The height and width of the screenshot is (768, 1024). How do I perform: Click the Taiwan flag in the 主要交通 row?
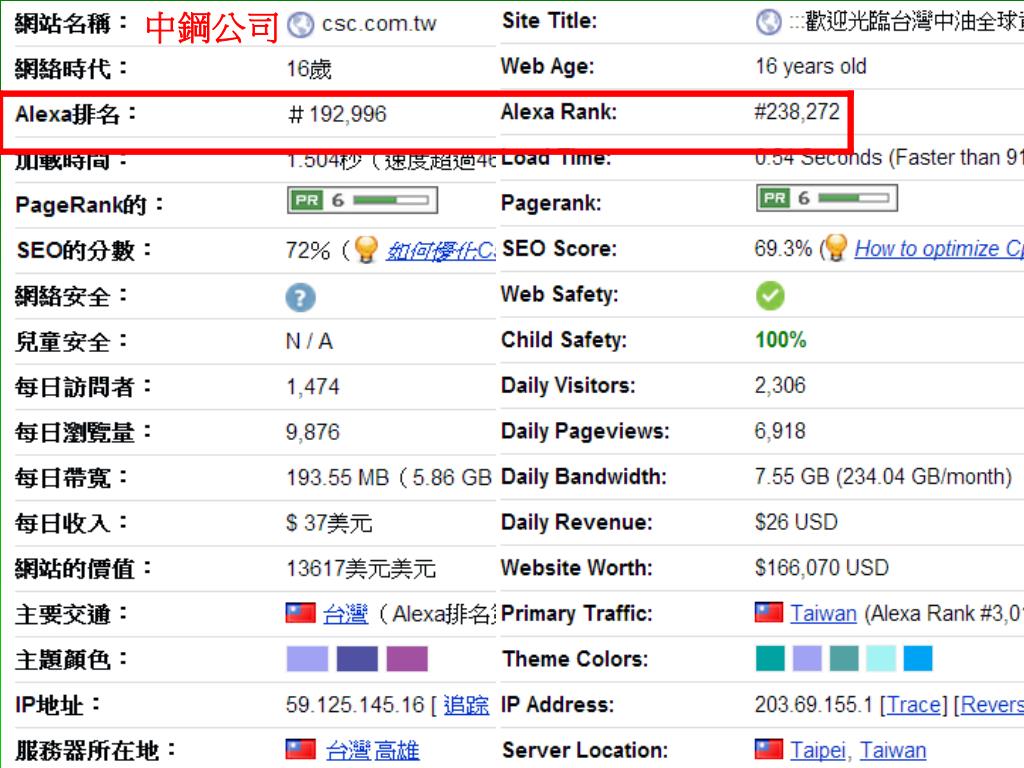(300, 613)
